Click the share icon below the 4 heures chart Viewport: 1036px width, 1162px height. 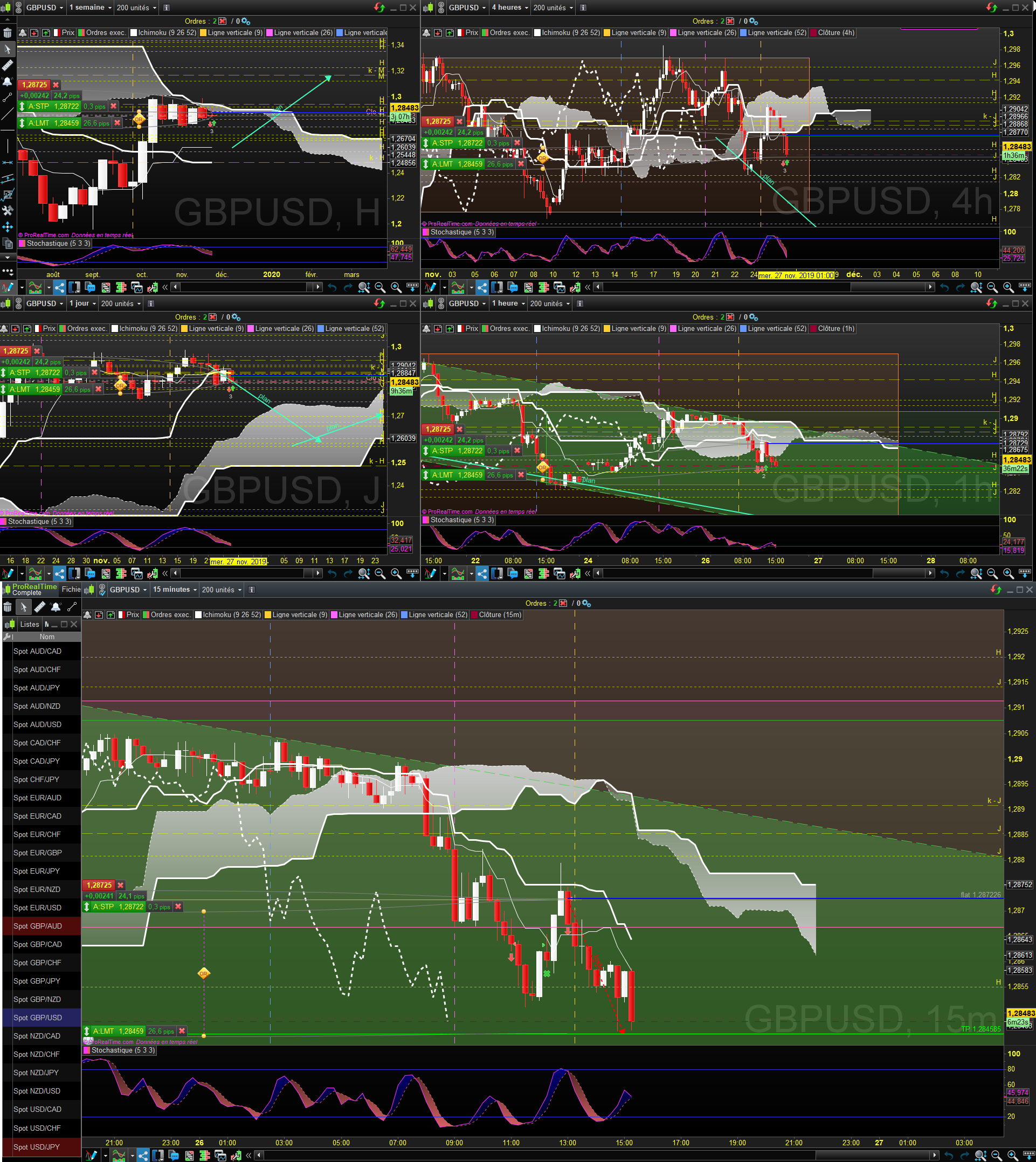(481, 287)
